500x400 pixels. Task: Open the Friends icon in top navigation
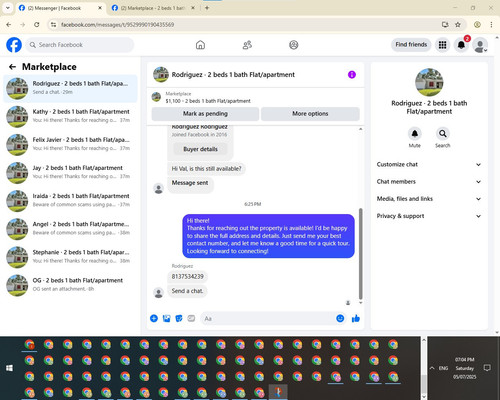[247, 45]
